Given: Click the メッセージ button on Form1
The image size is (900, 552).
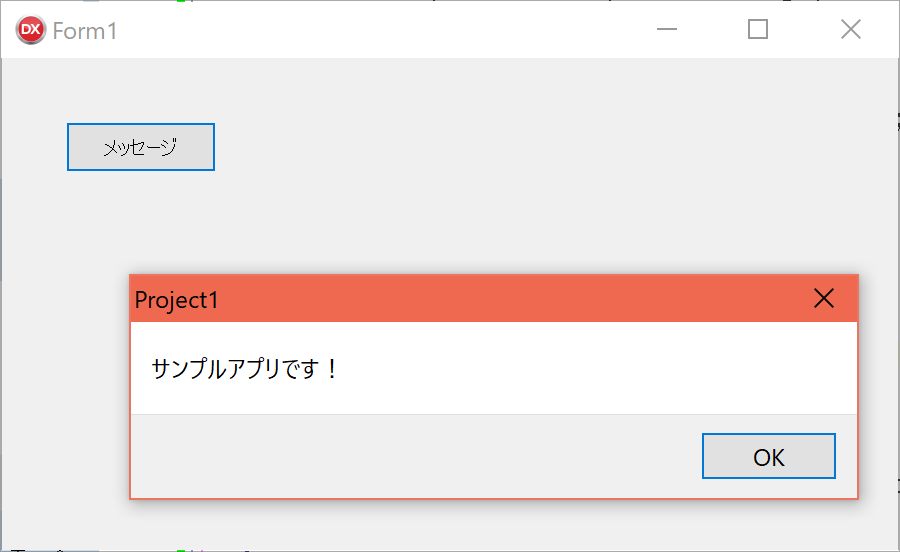Looking at the screenshot, I should (x=141, y=147).
